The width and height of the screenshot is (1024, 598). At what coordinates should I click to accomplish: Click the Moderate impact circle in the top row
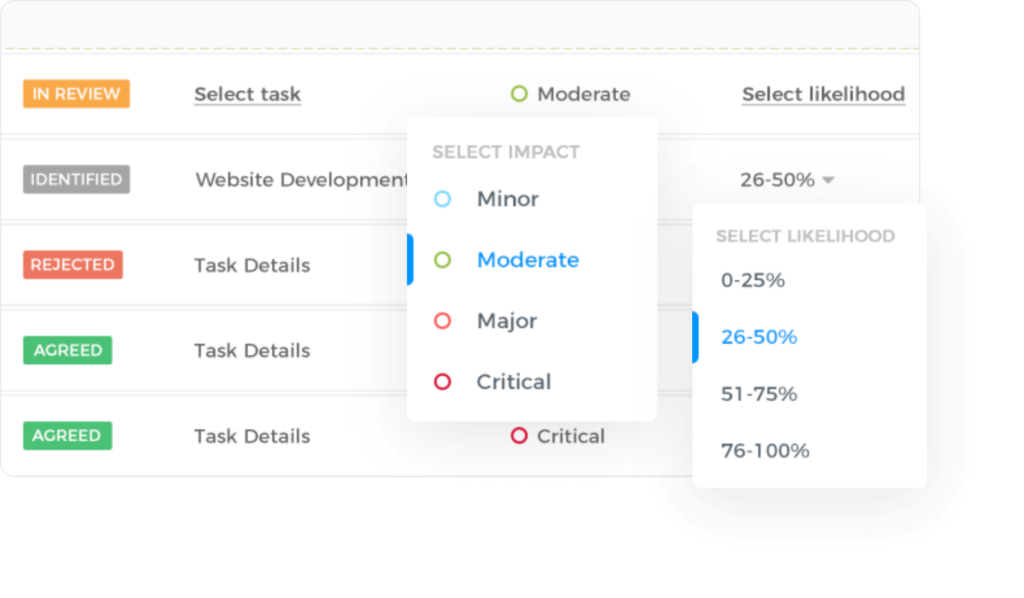(x=519, y=93)
